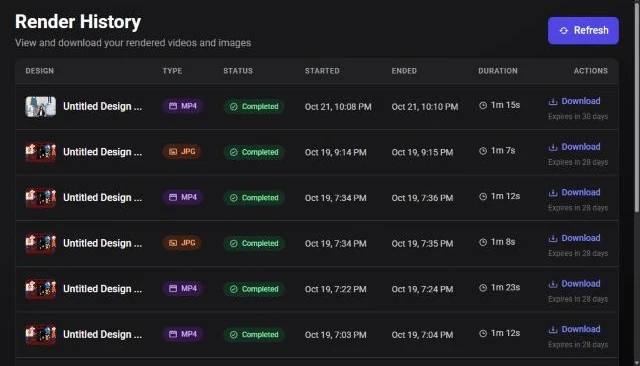The height and width of the screenshot is (366, 640).
Task: Click JPG image icon in row ended 7:35 PM
Action: click(x=173, y=243)
